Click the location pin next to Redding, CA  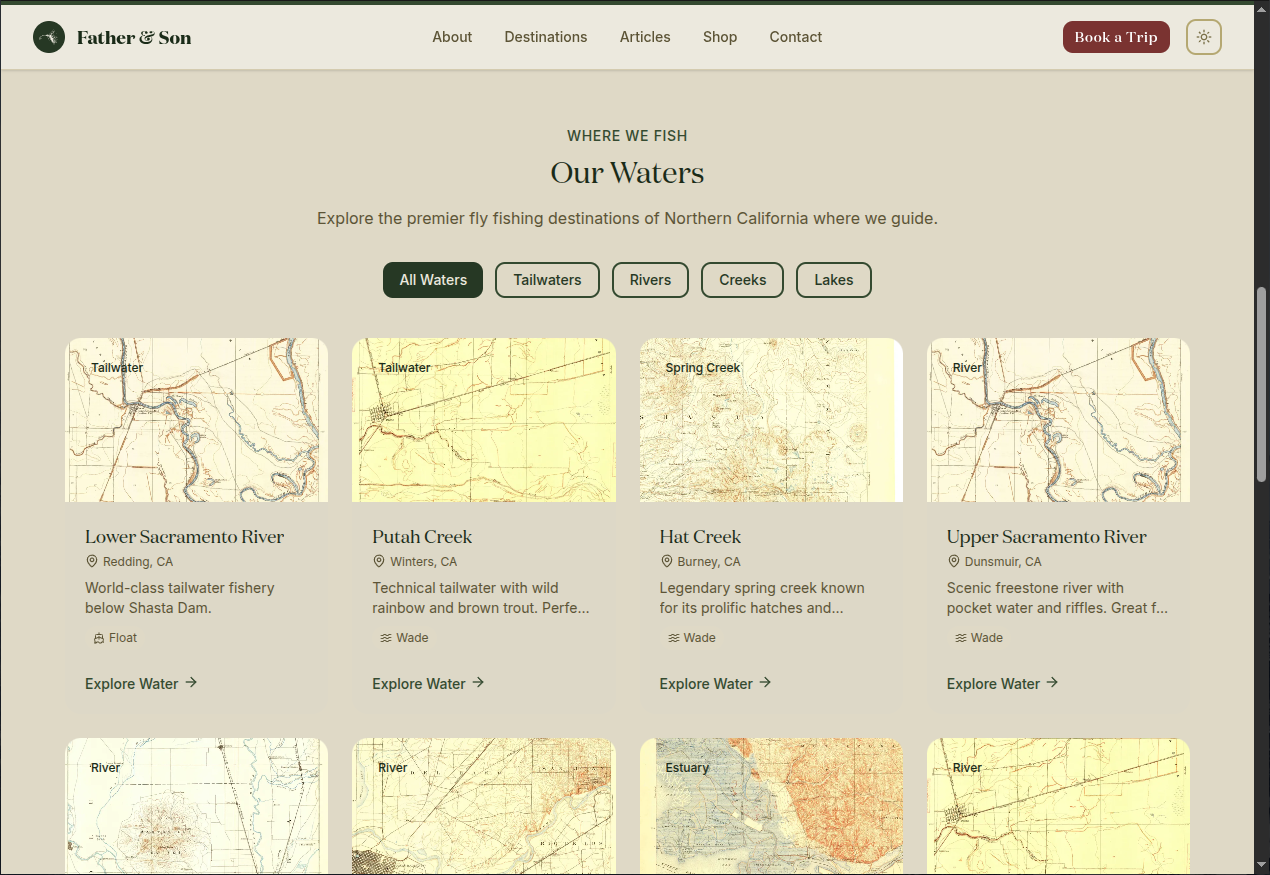pos(91,561)
